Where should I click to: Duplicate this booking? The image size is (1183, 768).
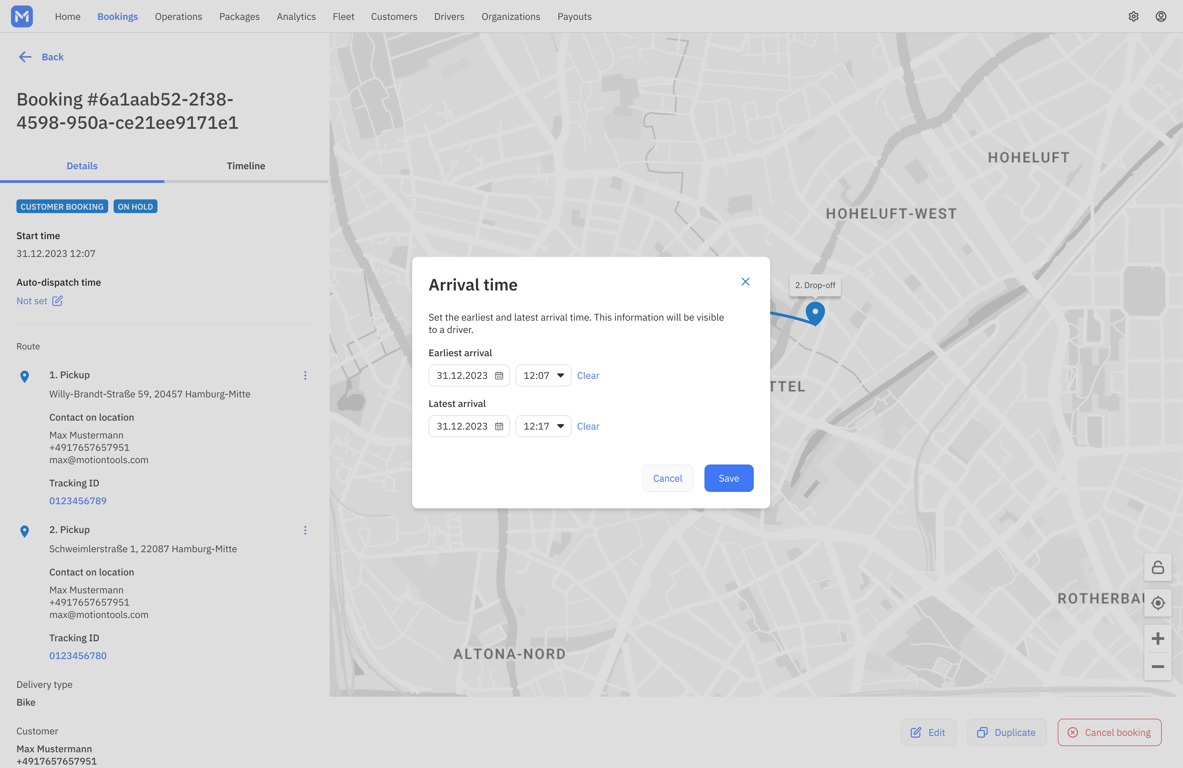(1006, 733)
